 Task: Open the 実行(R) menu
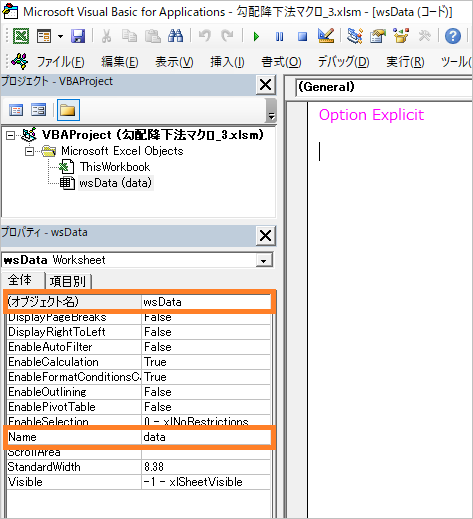pos(405,62)
